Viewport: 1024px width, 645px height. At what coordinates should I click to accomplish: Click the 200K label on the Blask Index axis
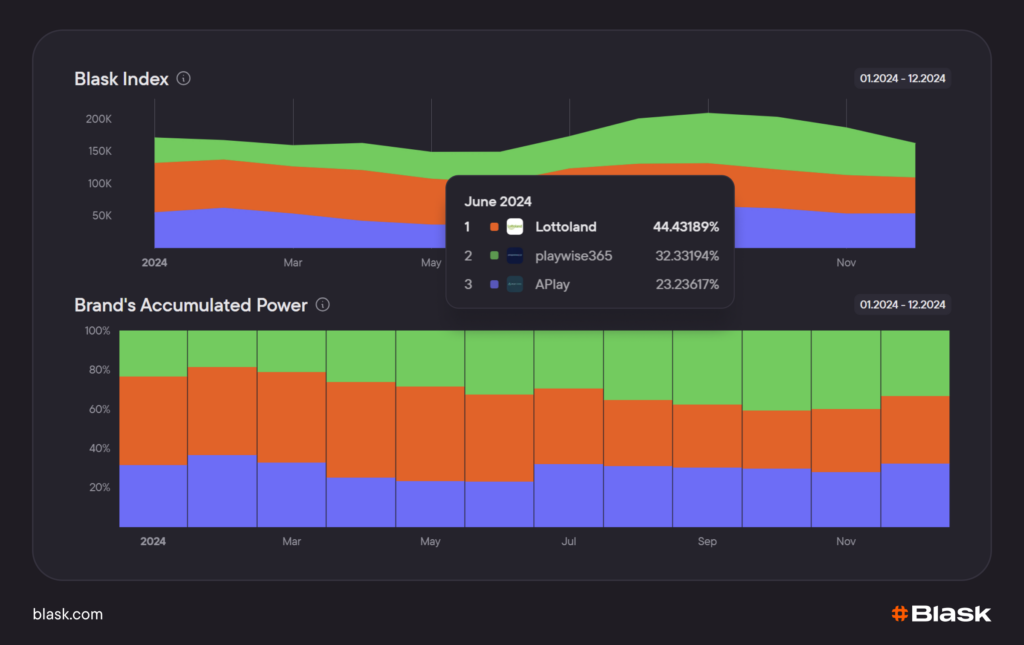(x=99, y=119)
